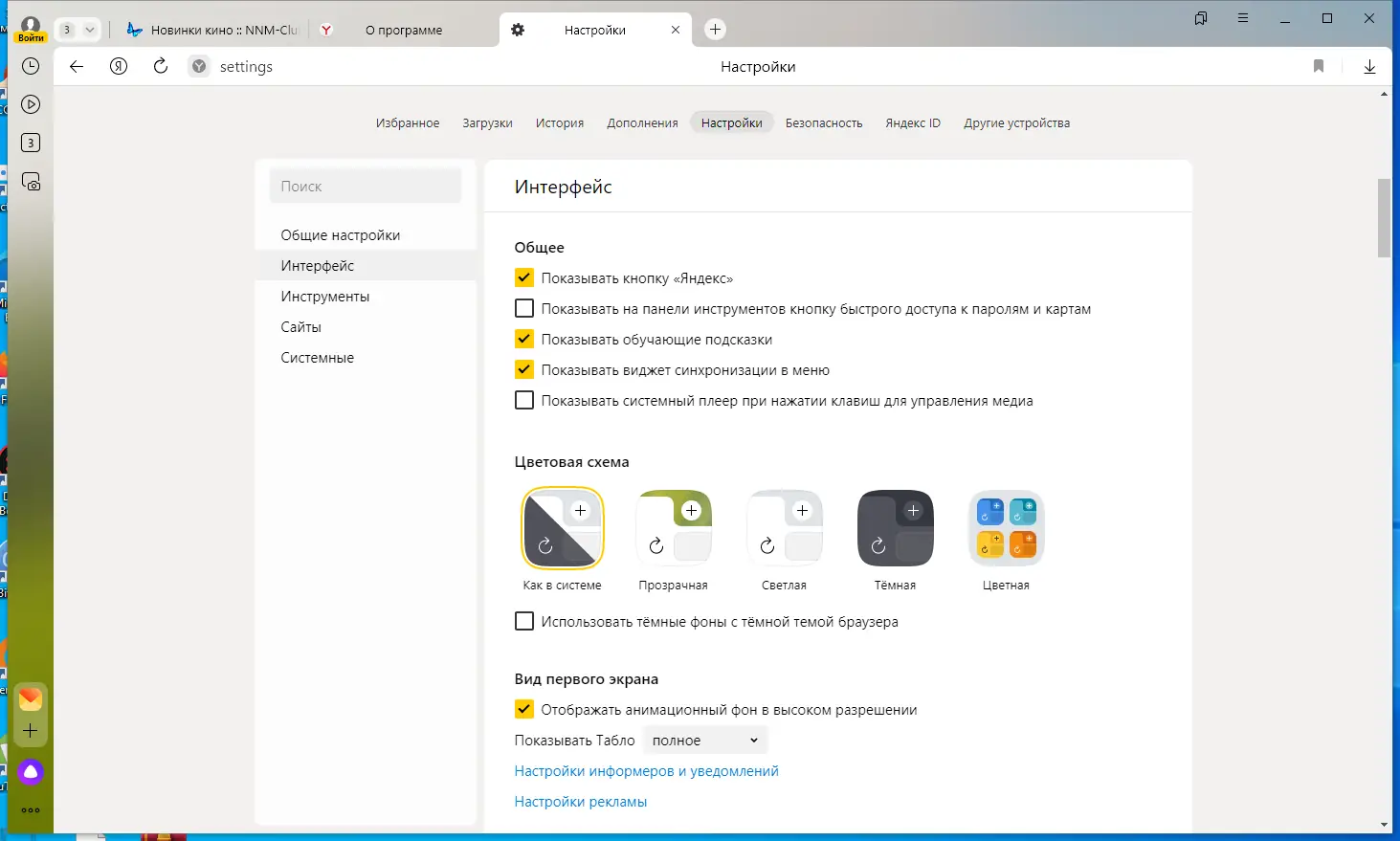Open the history clock icon in the side panel
The width and height of the screenshot is (1400, 841).
tap(31, 66)
